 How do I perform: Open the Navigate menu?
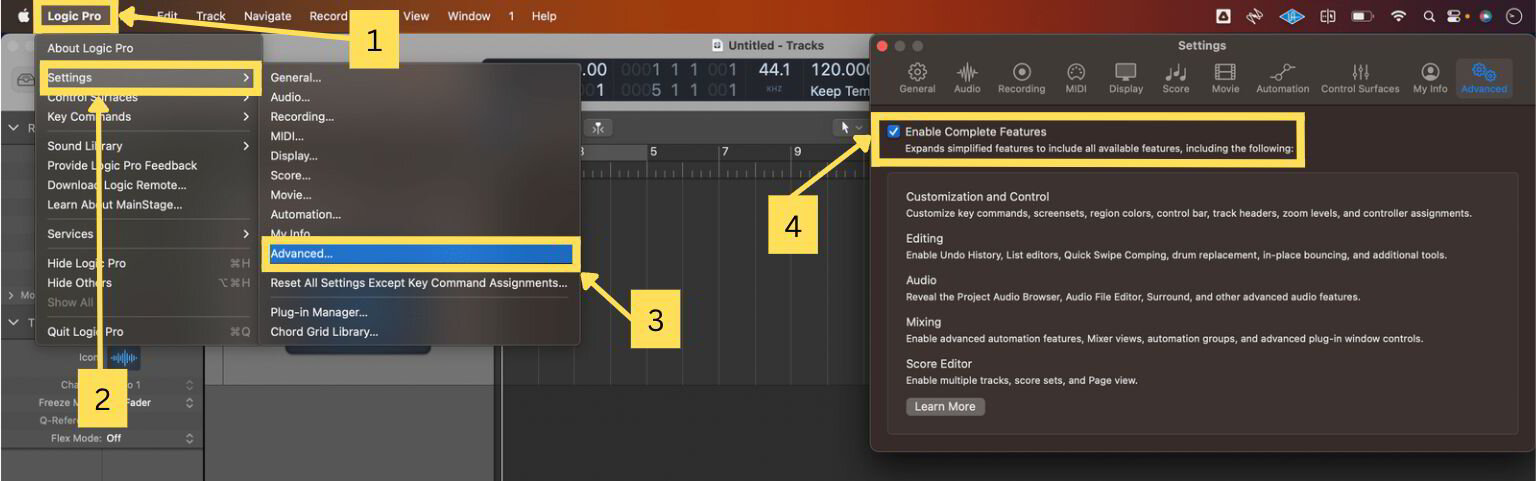tap(268, 16)
